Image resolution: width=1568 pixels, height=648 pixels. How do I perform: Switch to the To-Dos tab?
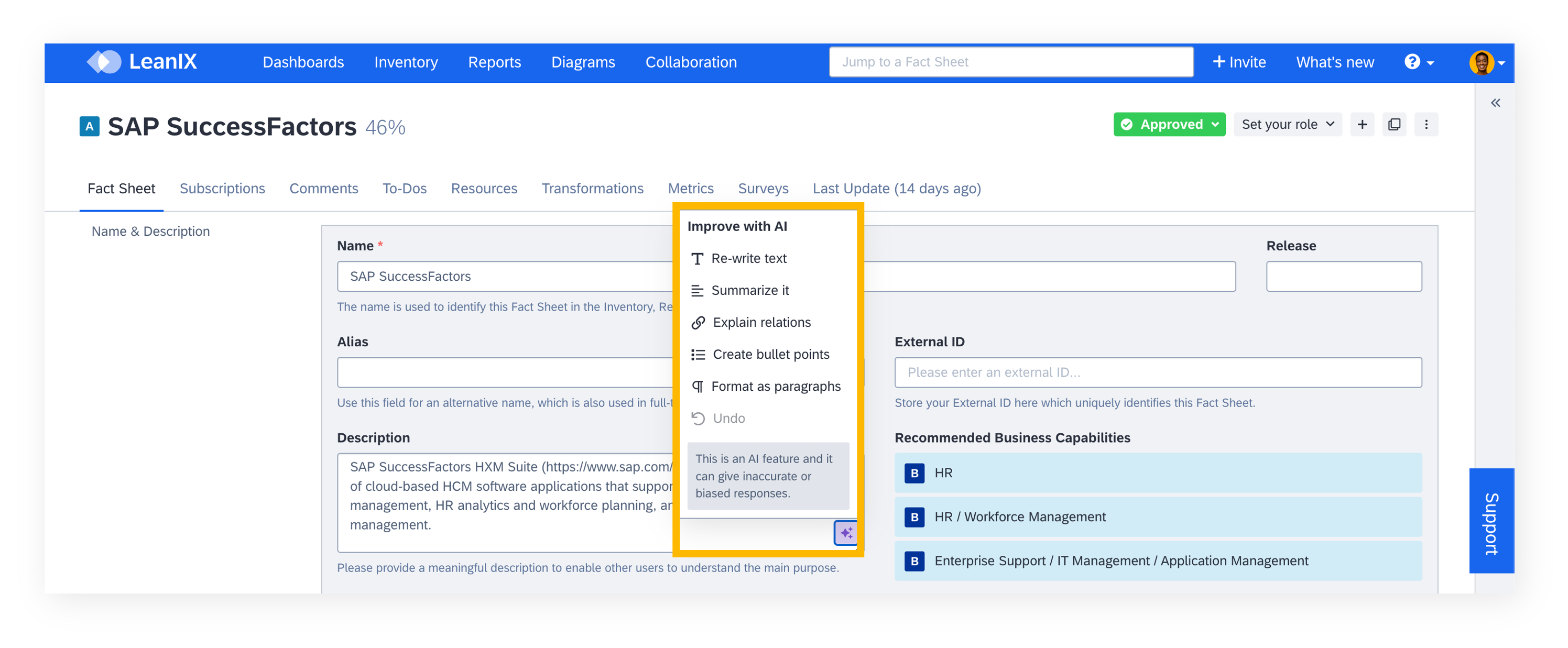pyautogui.click(x=404, y=189)
